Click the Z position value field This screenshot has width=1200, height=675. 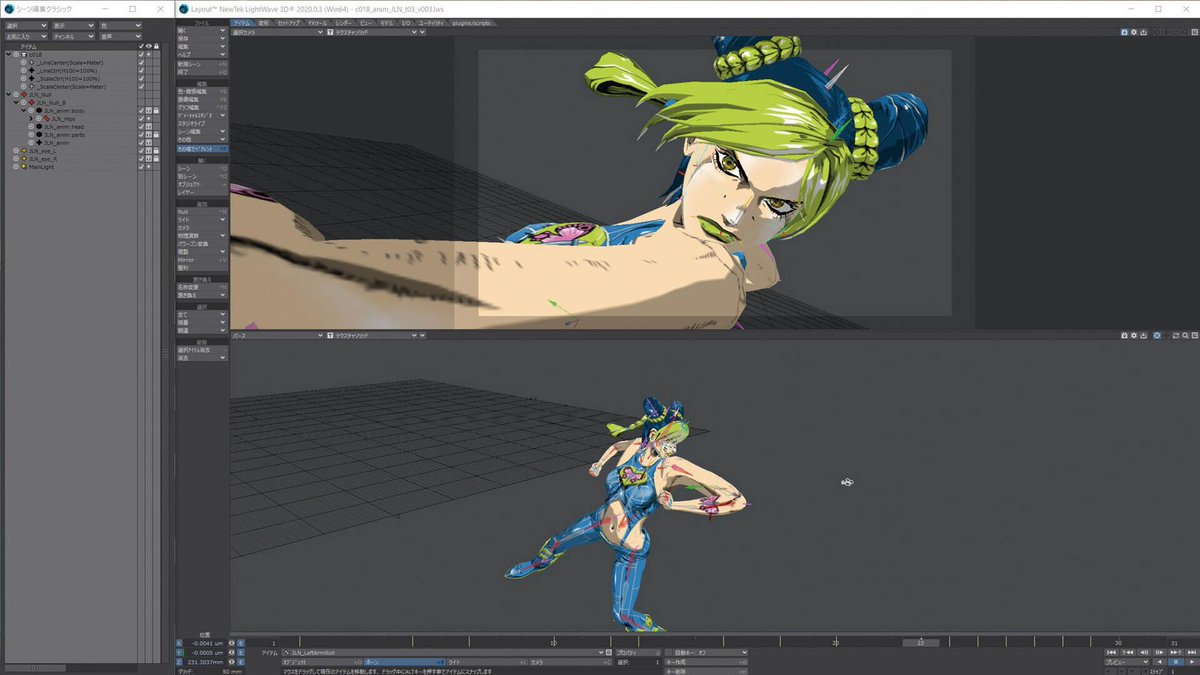click(205, 662)
